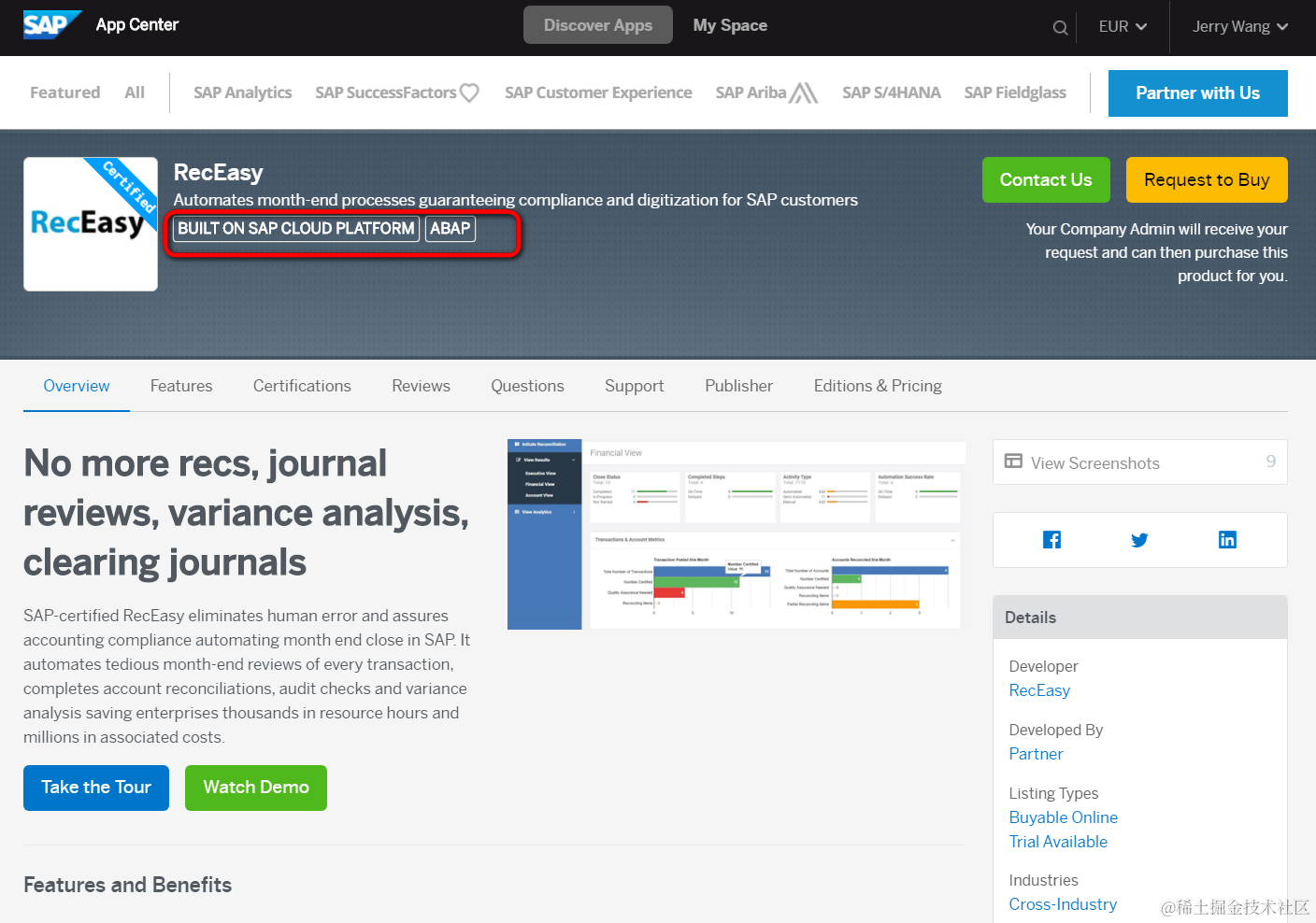Click the Trial Available link
This screenshot has width=1316, height=923.
coord(1058,842)
